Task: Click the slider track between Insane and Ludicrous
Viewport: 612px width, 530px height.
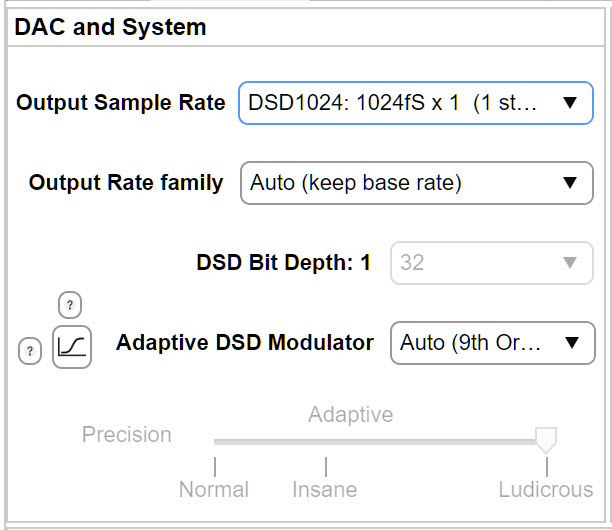Action: tap(435, 440)
